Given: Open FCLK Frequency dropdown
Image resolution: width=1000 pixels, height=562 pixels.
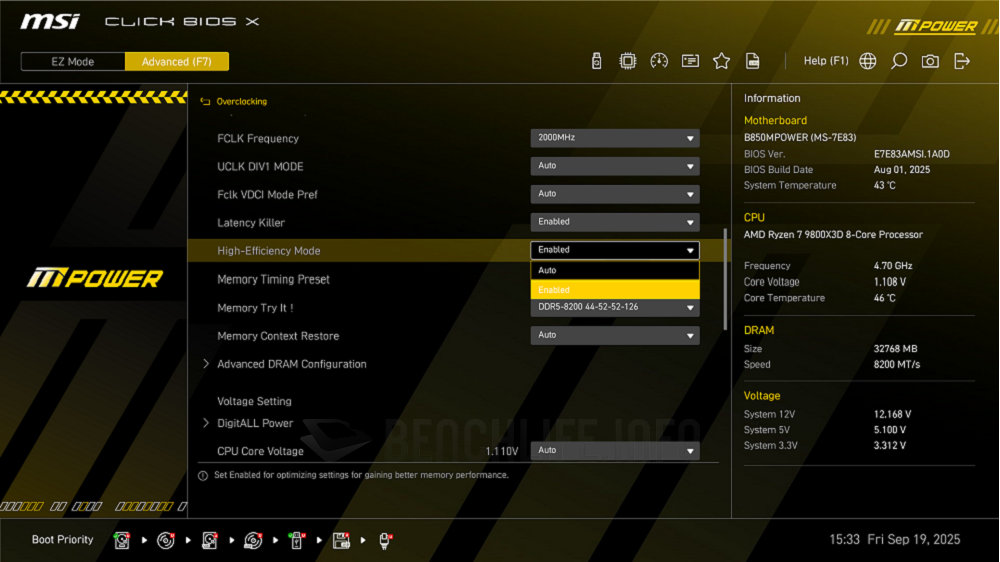Looking at the screenshot, I should tap(615, 138).
